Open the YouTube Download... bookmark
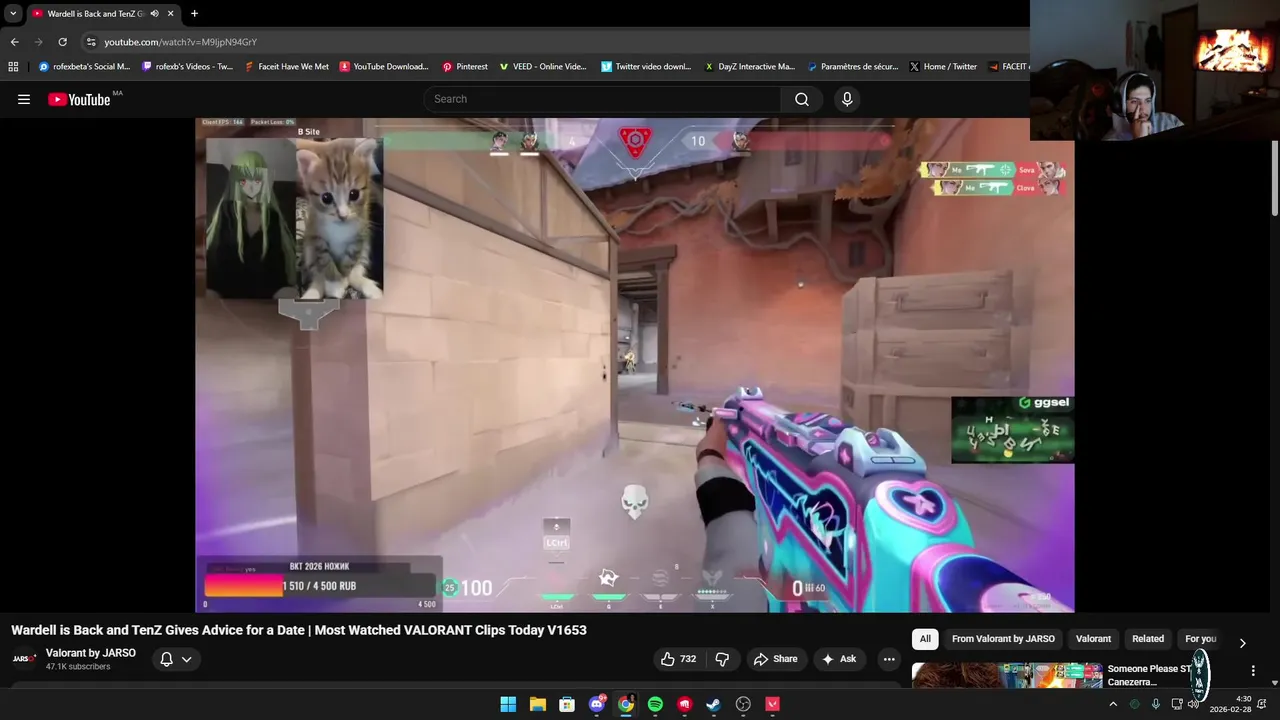The image size is (1280, 720). click(384, 67)
